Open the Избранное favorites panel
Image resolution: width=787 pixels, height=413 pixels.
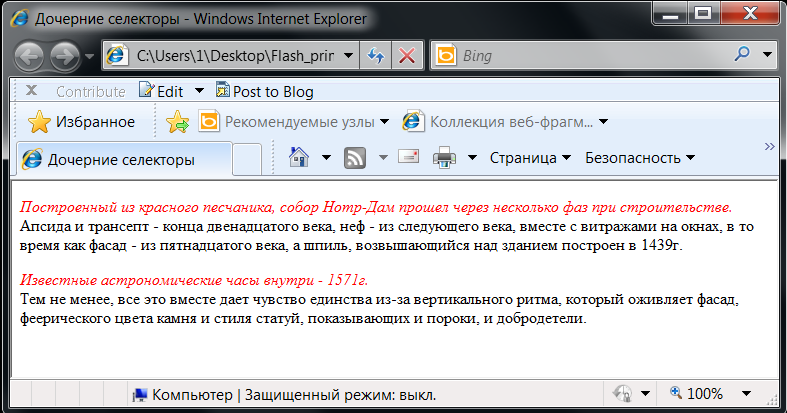pyautogui.click(x=81, y=122)
